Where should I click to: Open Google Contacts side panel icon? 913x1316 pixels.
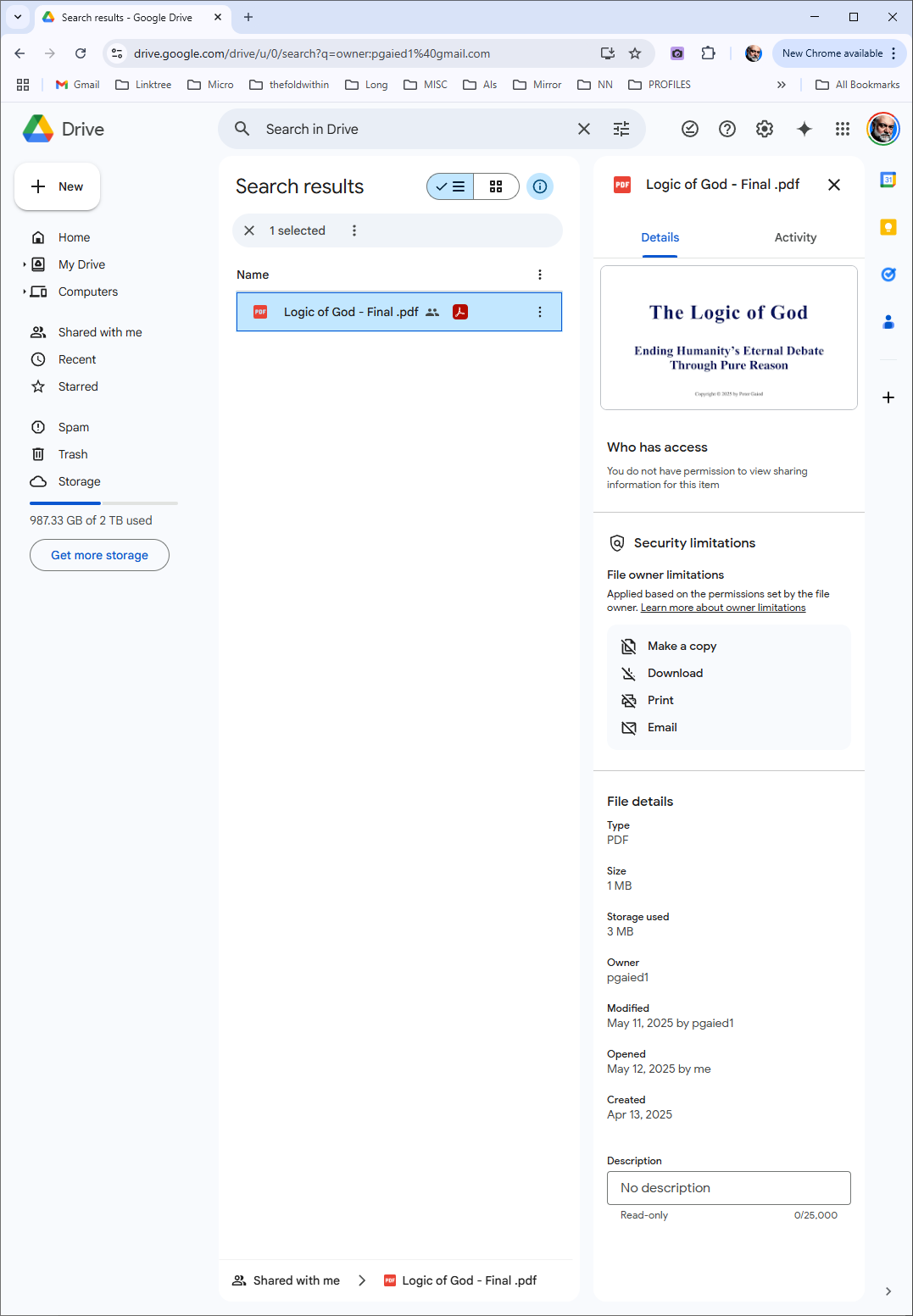point(888,322)
